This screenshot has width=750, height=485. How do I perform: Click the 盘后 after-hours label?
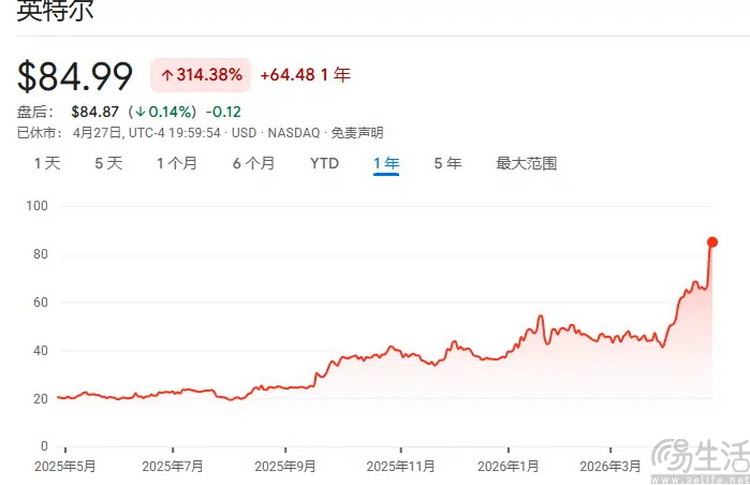coord(35,112)
